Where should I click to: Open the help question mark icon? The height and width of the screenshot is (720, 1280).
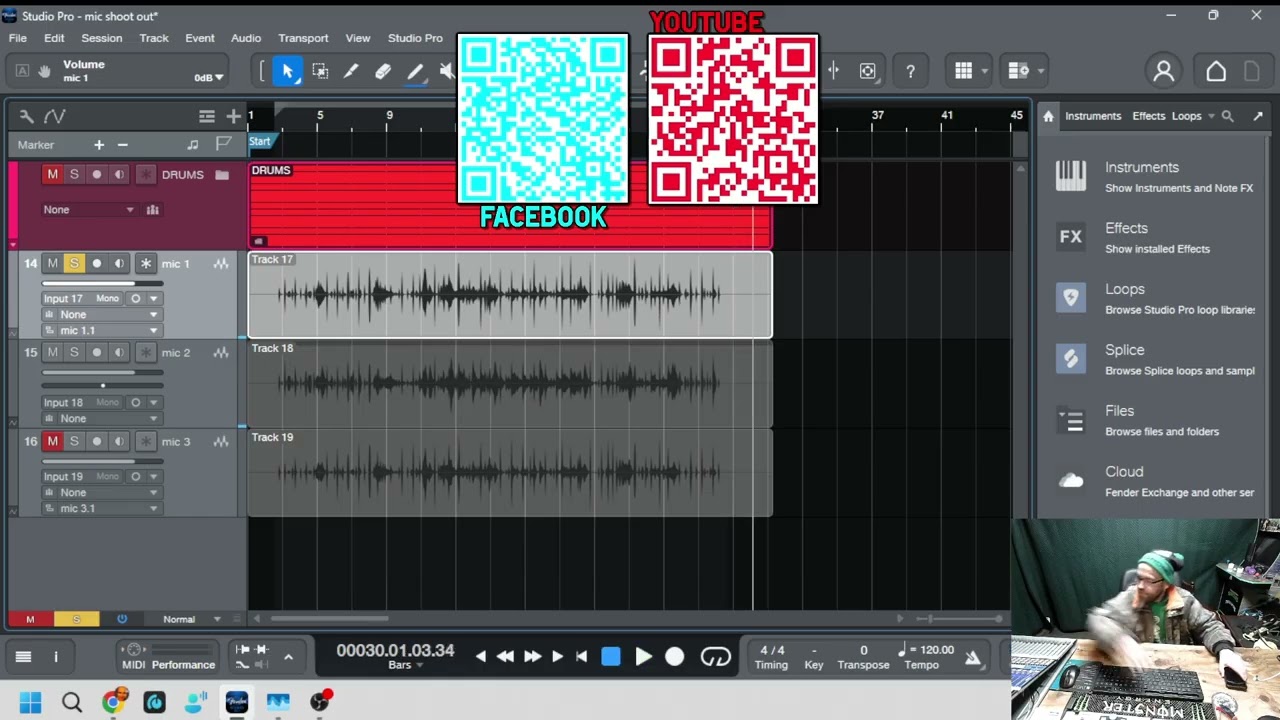point(910,71)
